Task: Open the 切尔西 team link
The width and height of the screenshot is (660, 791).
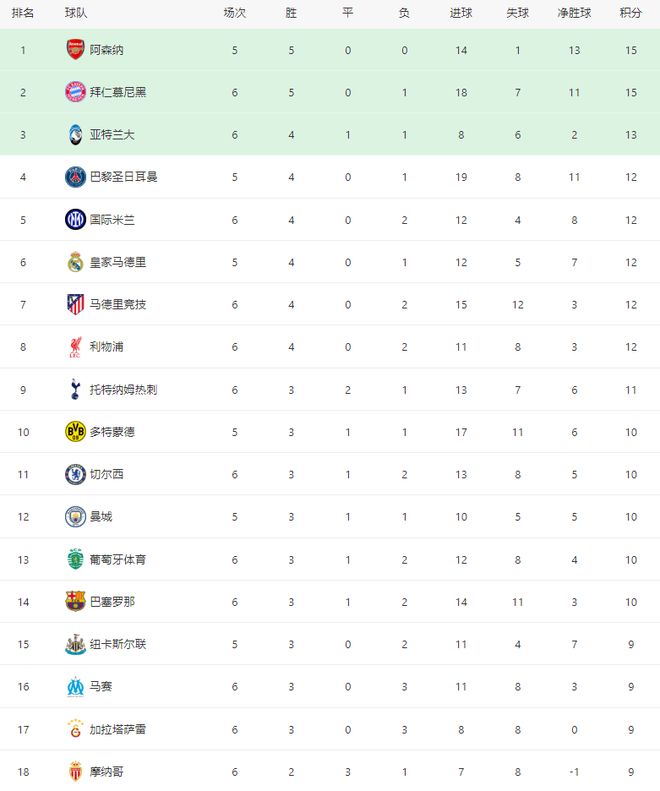Action: coord(107,474)
